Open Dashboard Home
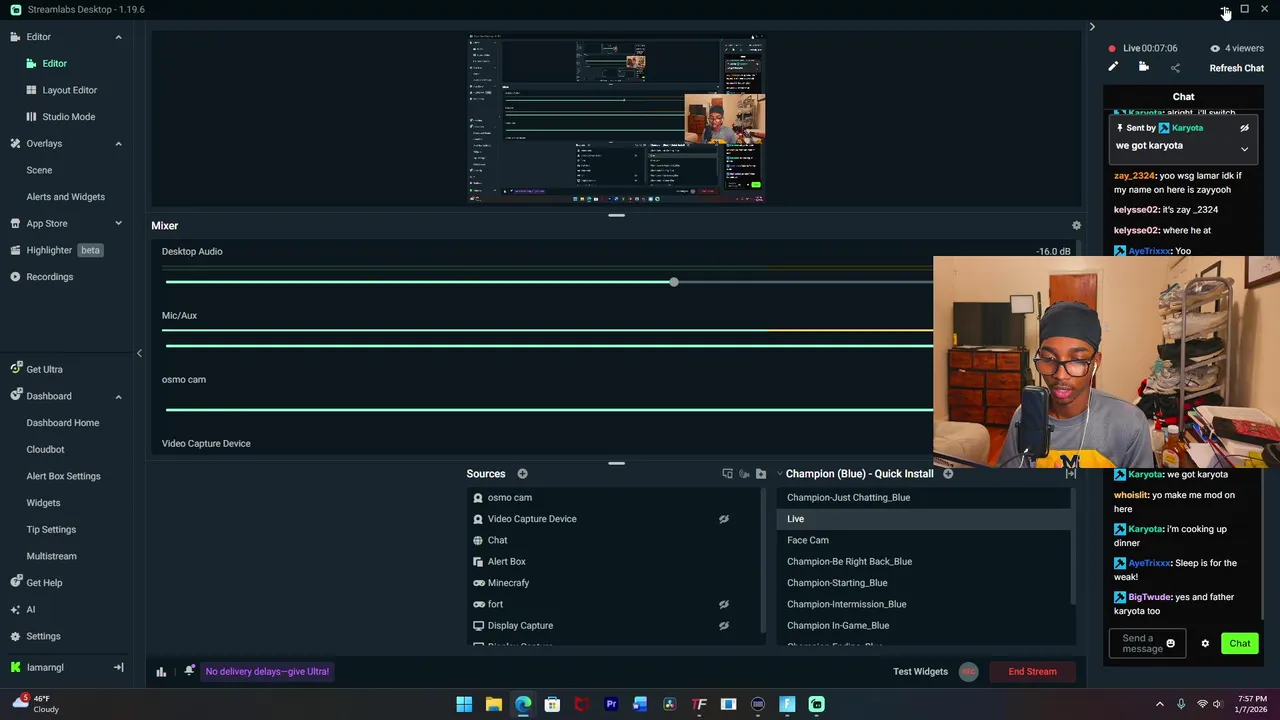This screenshot has height=720, width=1280. coord(63,423)
